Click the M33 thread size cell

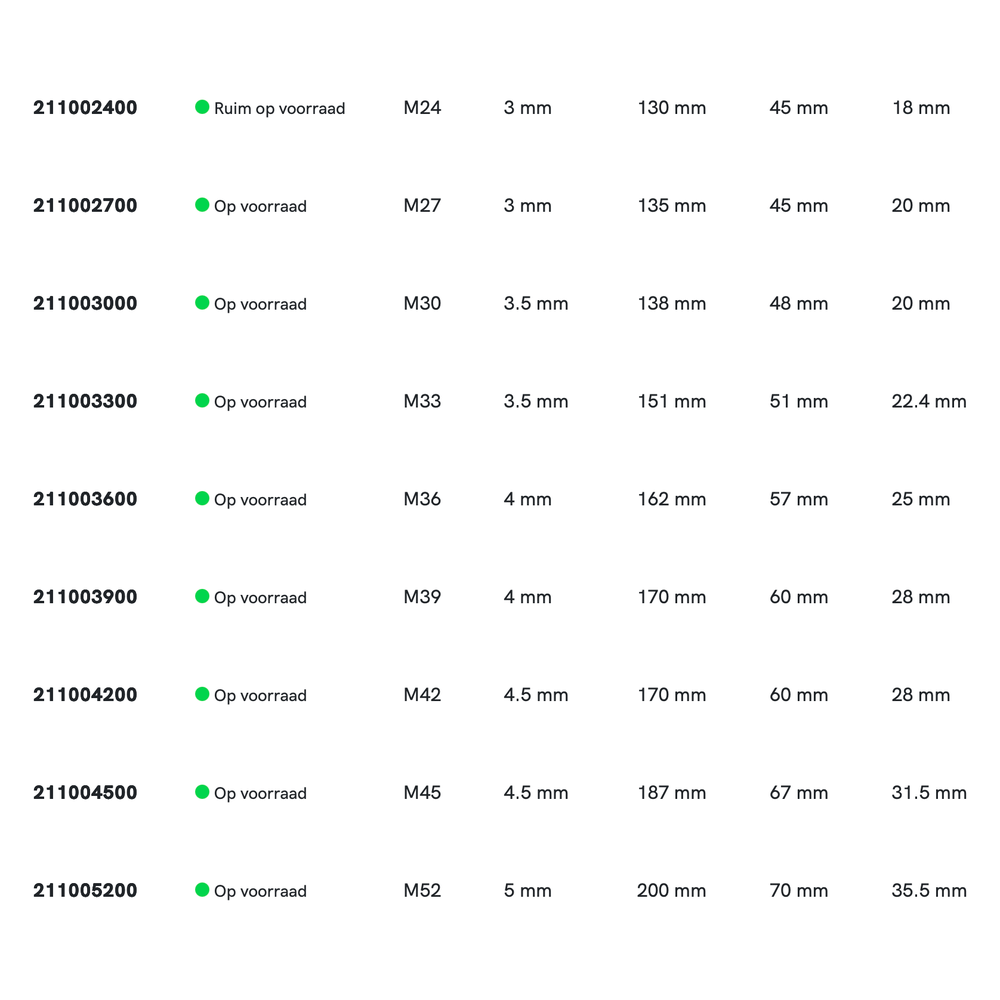422,402
